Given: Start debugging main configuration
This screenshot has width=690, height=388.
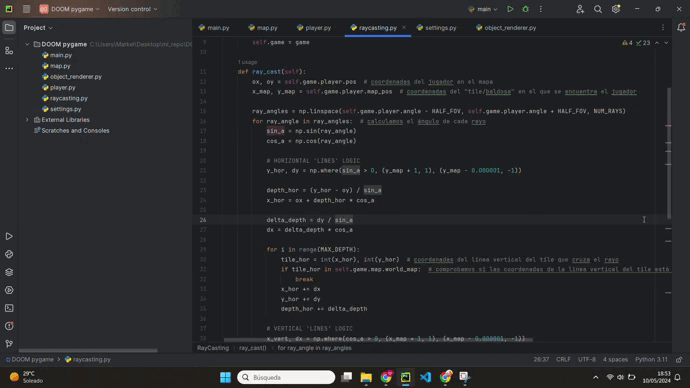Looking at the screenshot, I should [525, 9].
